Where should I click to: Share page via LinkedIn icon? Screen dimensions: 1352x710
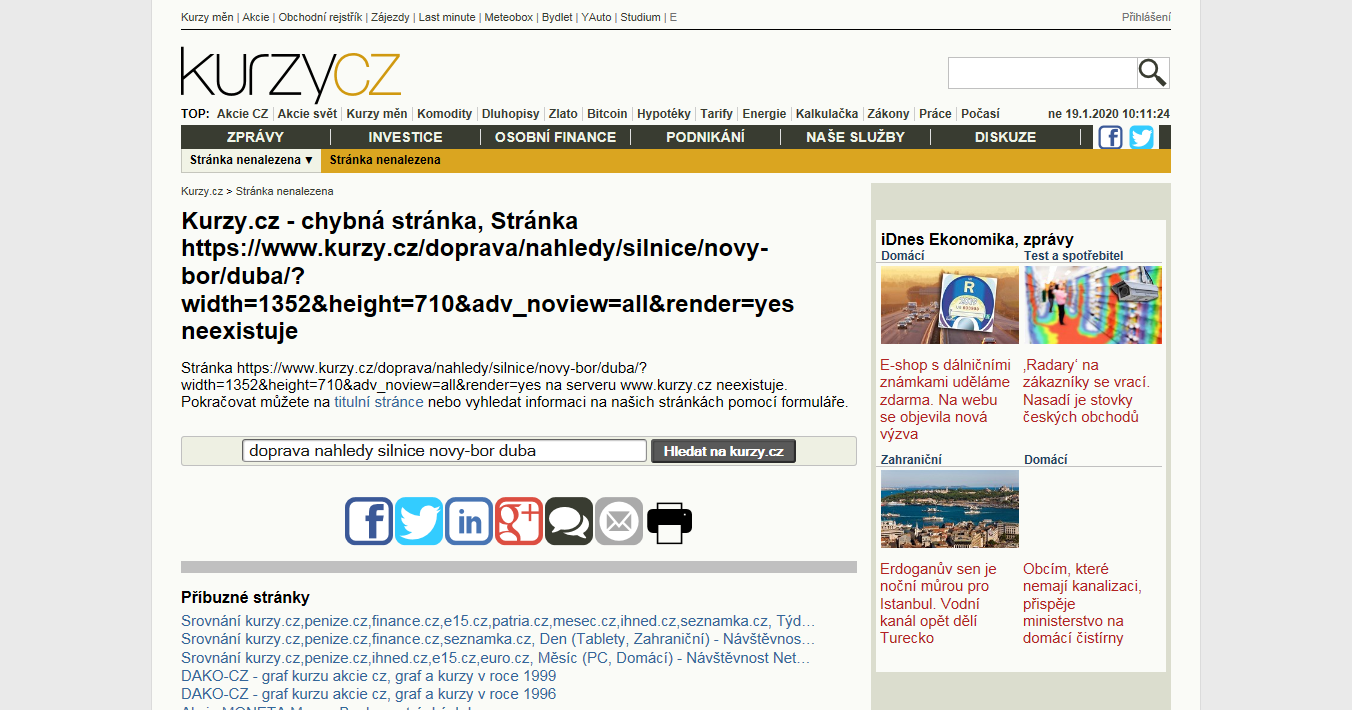tap(469, 521)
